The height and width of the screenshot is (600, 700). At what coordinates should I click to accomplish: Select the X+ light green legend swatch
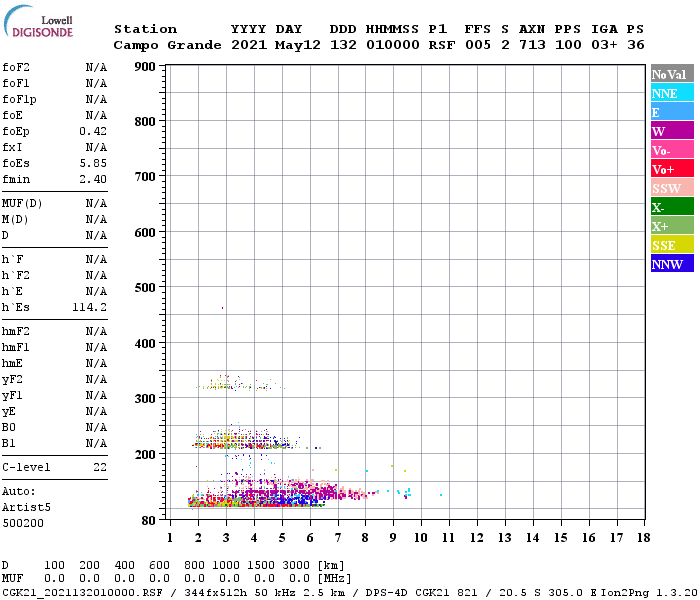click(672, 226)
